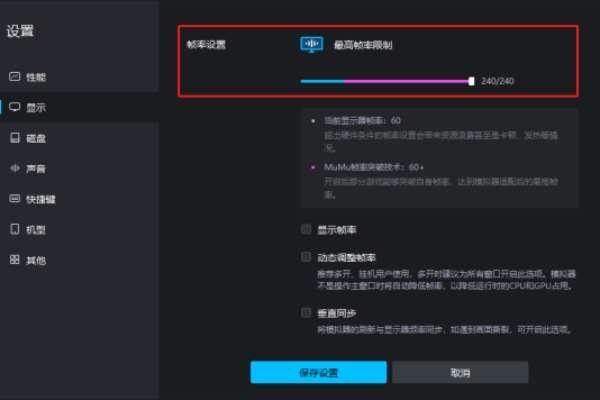Open the 磁盘 settings section
Screen dimensions: 600x400
point(79,138)
